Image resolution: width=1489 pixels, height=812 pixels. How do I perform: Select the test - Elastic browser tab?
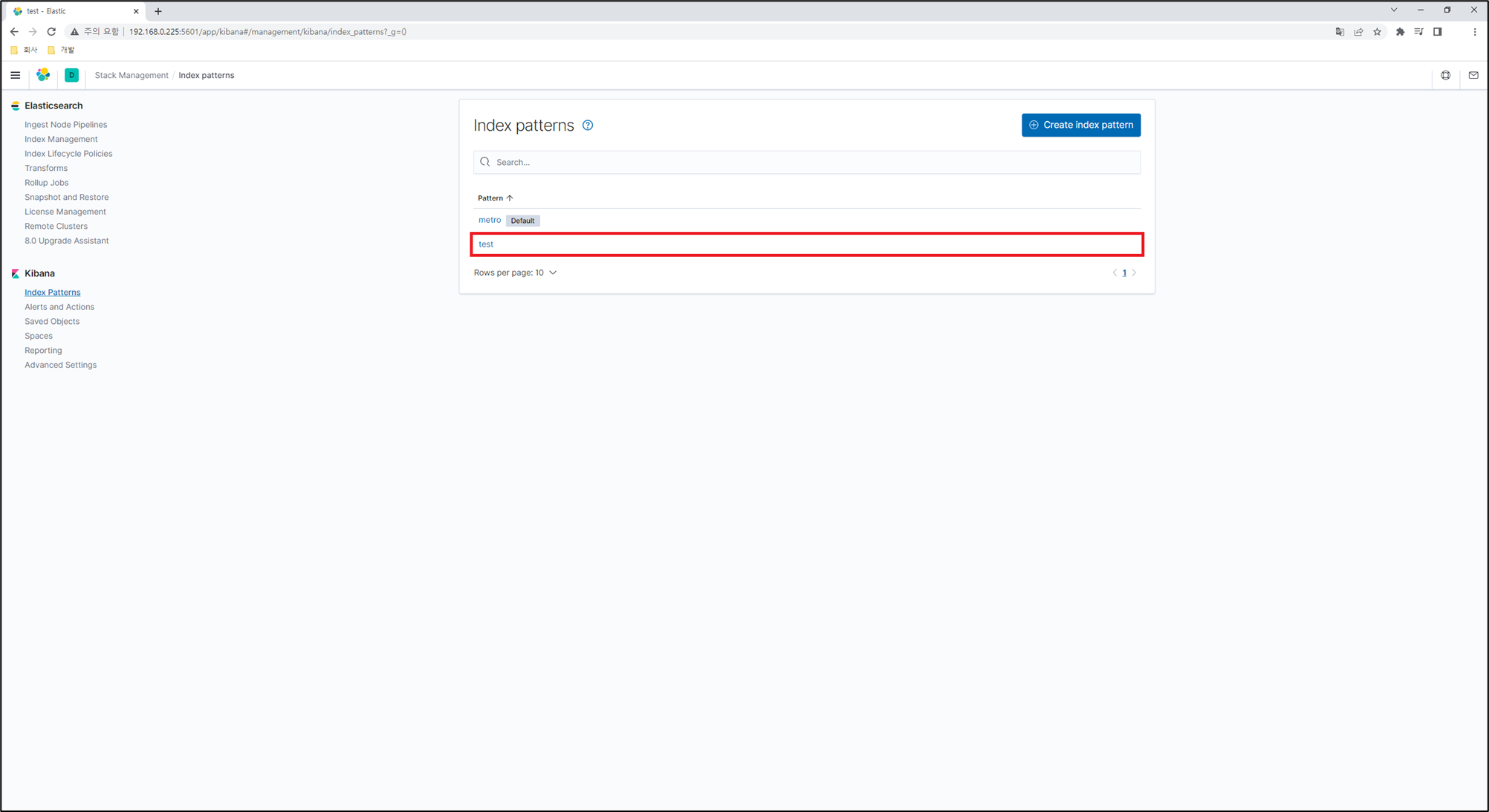[74, 11]
